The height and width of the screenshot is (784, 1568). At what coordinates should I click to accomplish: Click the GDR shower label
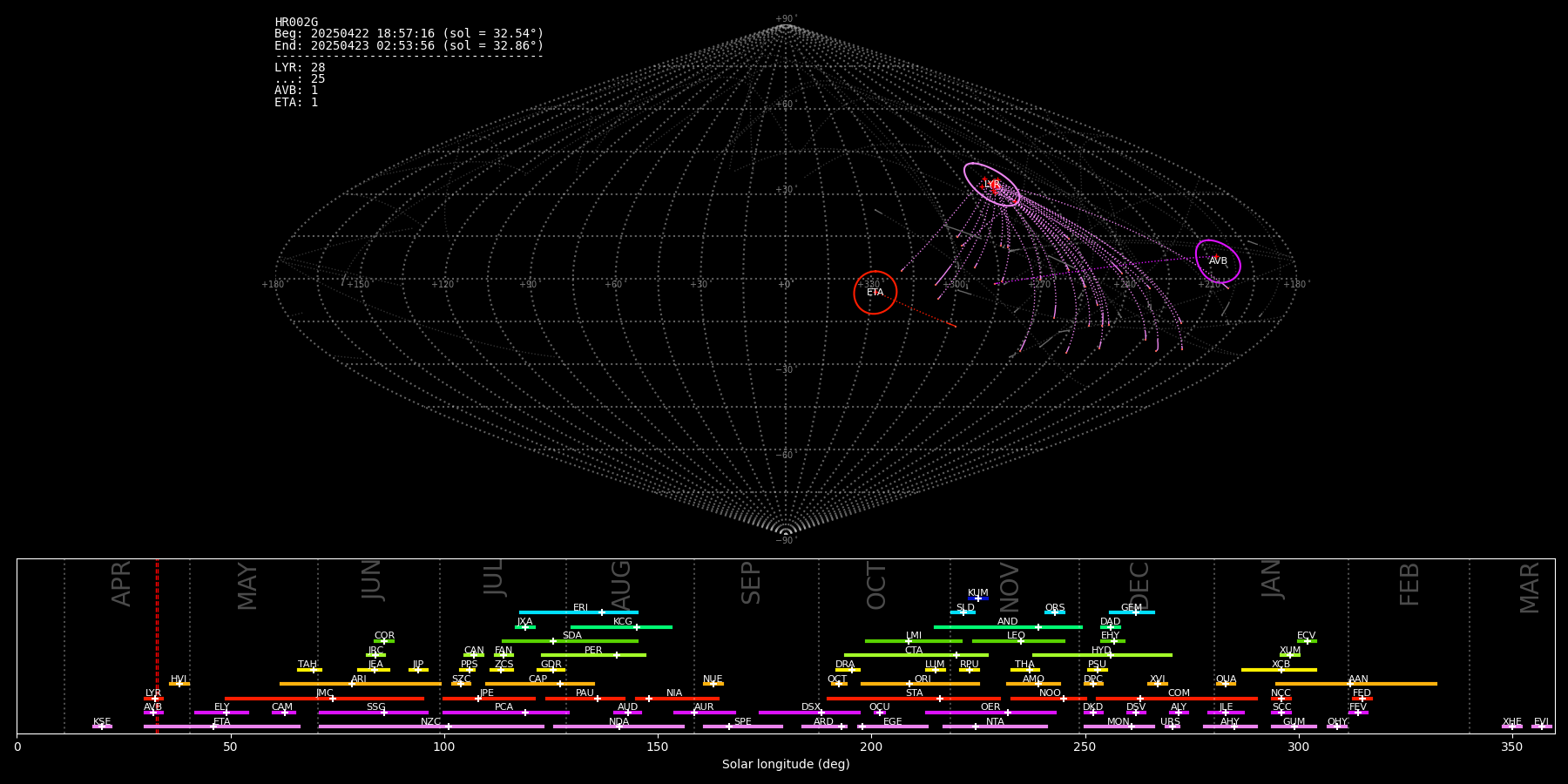click(x=551, y=665)
